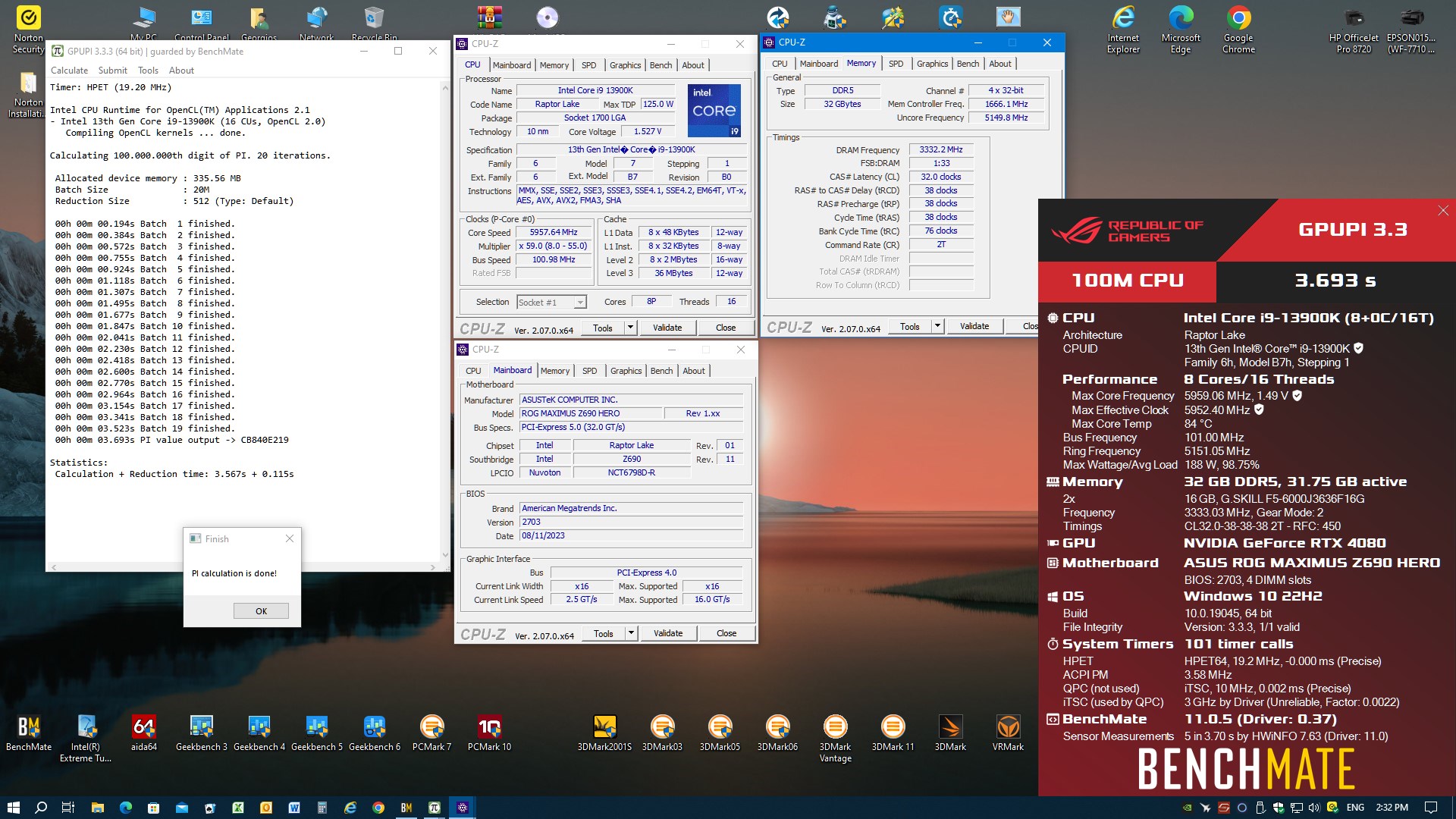Open Geekbench 6 desktop shortcut
The width and height of the screenshot is (1456, 819).
point(374,733)
